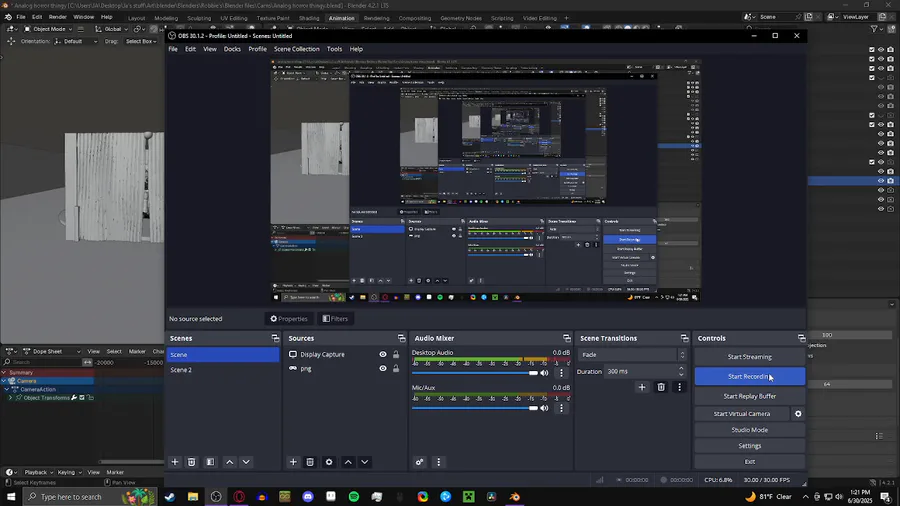Open Orientation Default dropdown in Blender
Screen dimensions: 900x506
(x=76, y=41)
